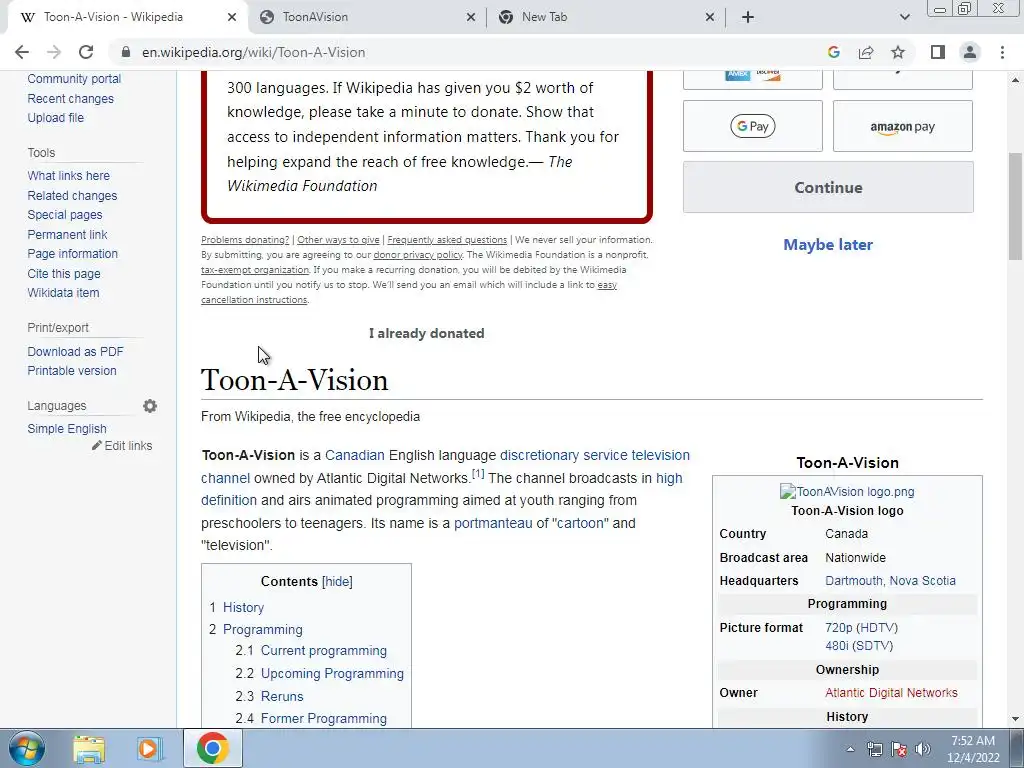Viewport: 1024px width, 768px height.
Task: Open Upload file sidebar link
Action: coord(56,118)
